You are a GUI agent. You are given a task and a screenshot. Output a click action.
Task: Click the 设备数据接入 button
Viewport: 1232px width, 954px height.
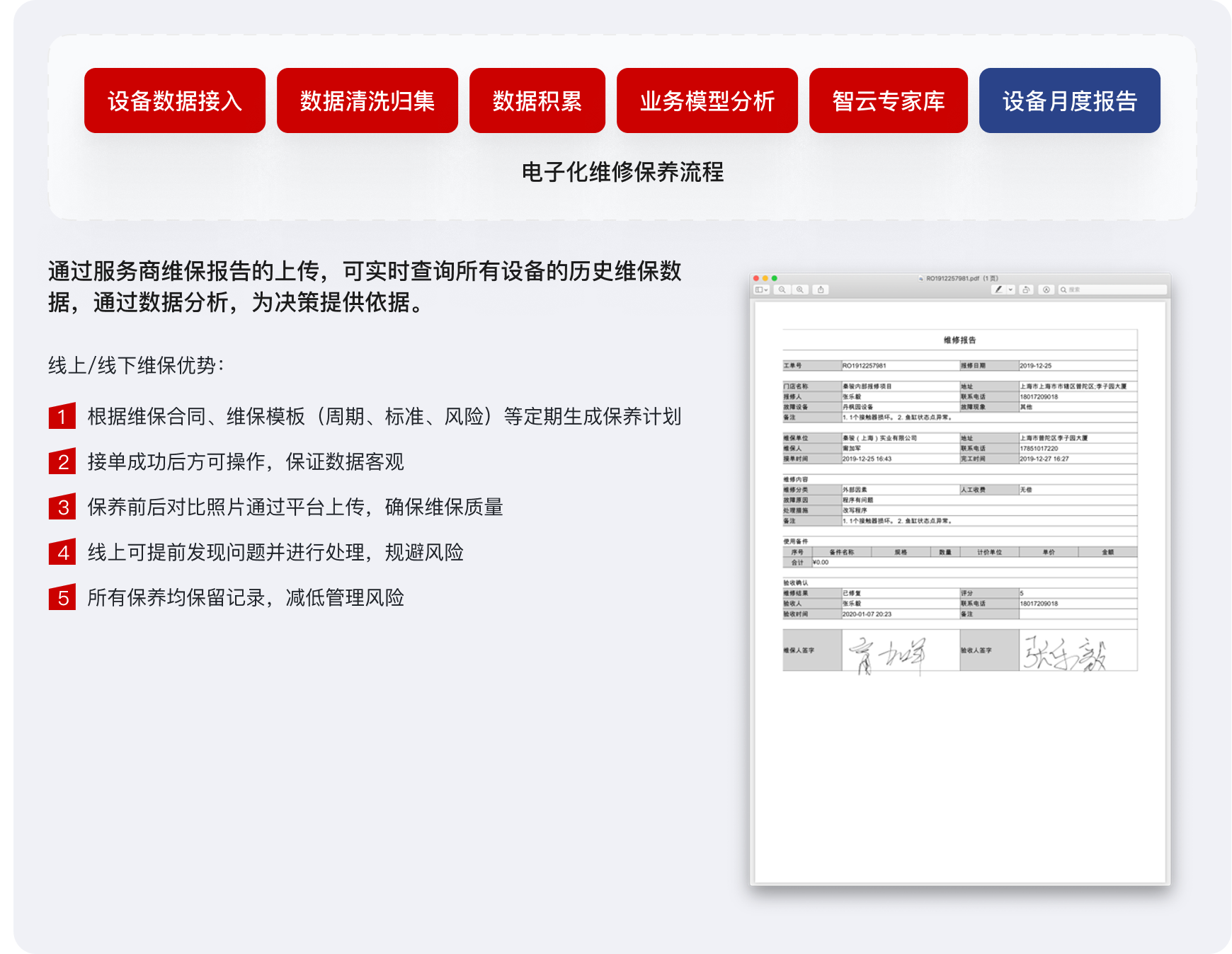174,102
